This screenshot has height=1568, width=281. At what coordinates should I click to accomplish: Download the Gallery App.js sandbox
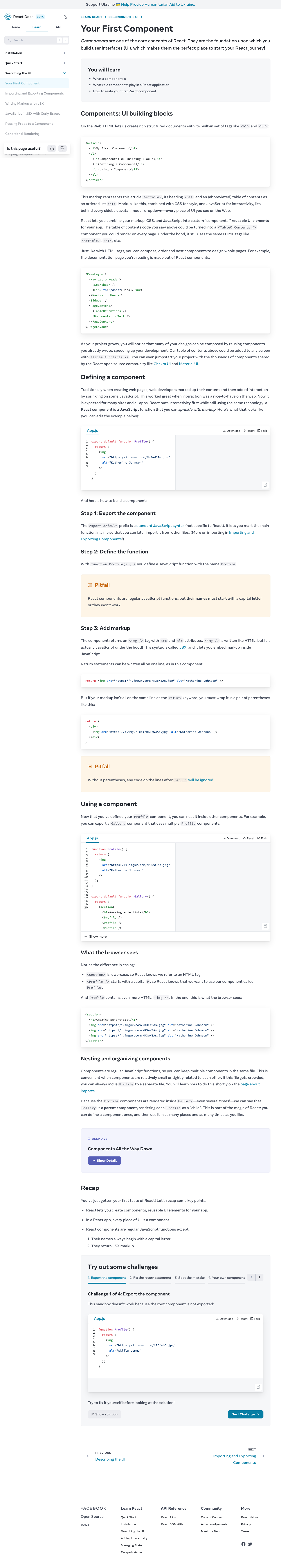(232, 838)
